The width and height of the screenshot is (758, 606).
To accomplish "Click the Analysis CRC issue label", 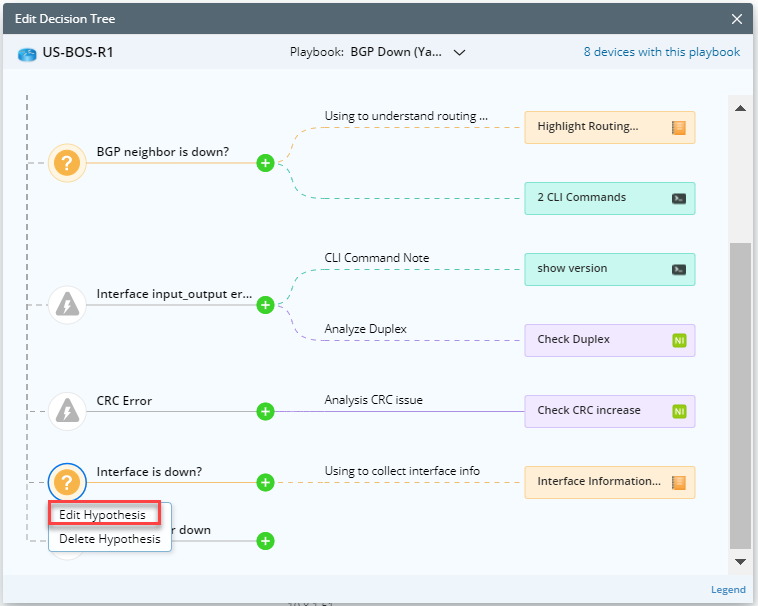I will coord(374,400).
